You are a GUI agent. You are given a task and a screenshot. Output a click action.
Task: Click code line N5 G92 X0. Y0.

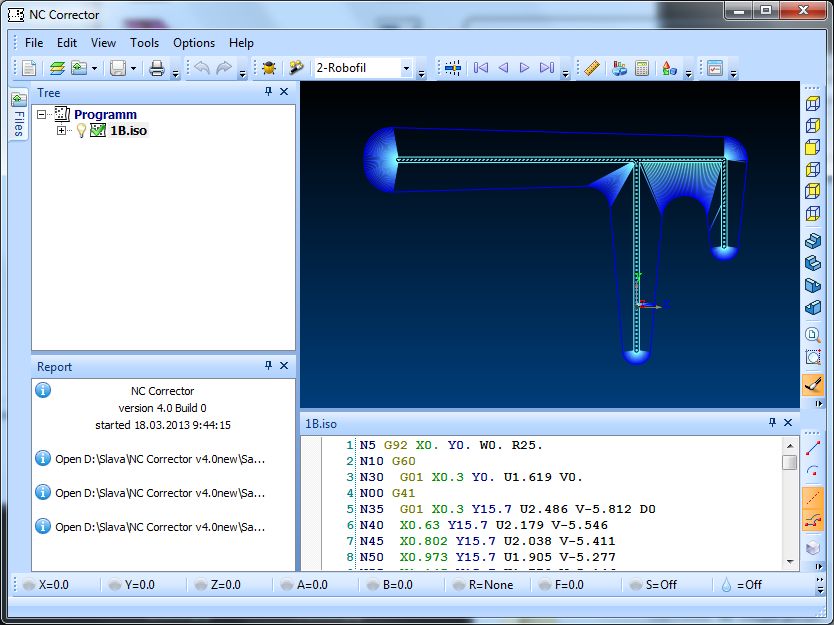(451, 445)
